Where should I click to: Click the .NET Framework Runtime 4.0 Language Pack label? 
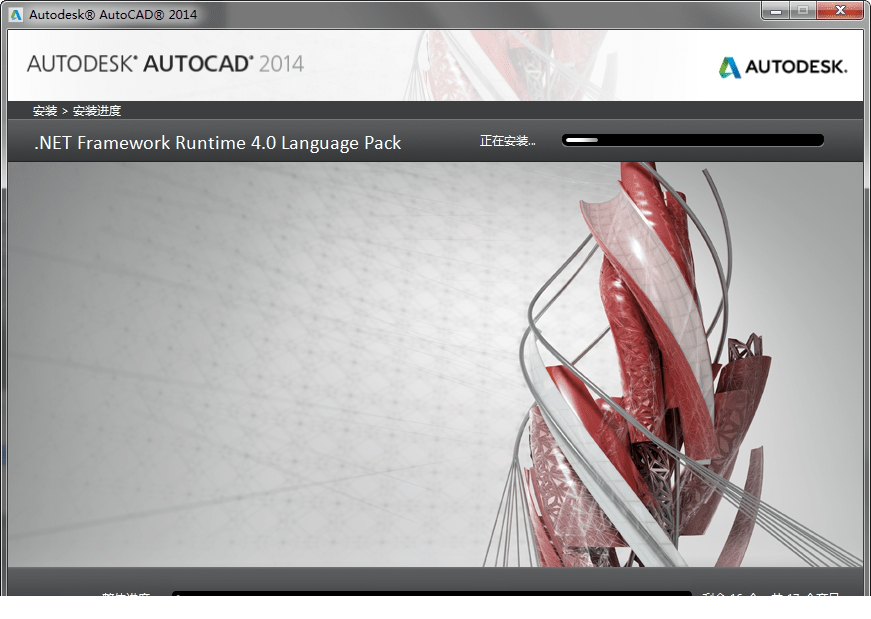218,143
